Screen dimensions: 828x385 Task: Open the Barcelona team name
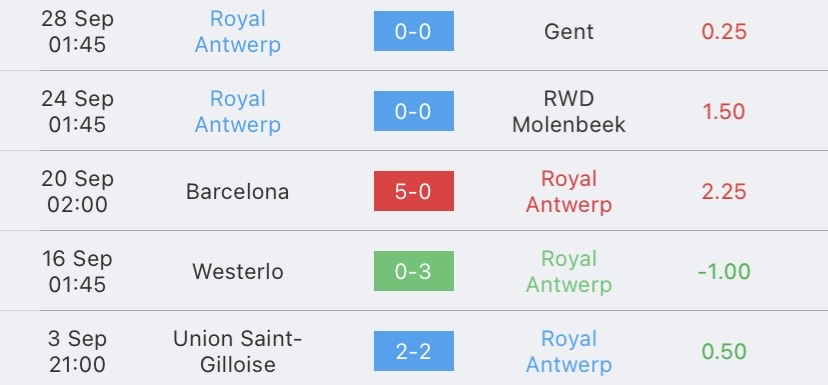pyautogui.click(x=238, y=192)
